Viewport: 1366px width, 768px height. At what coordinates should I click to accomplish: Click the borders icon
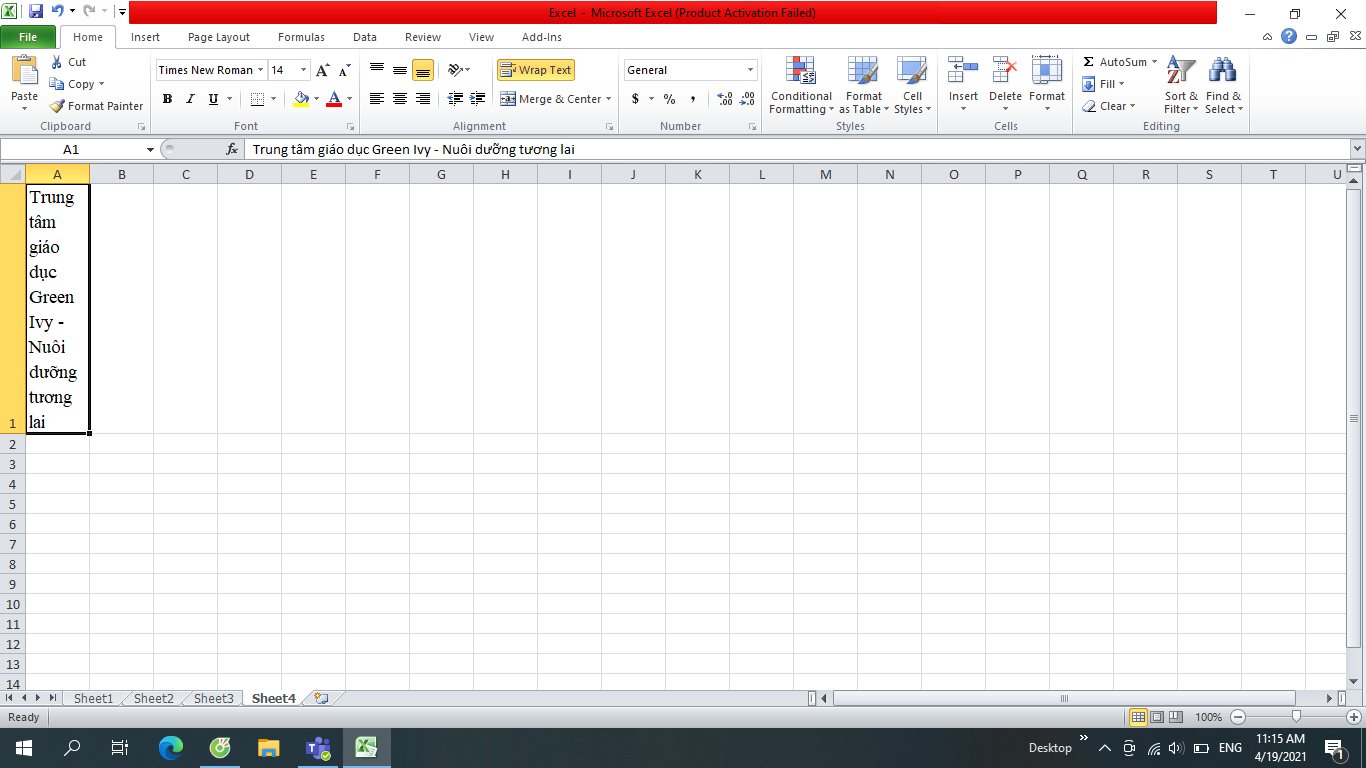point(257,99)
